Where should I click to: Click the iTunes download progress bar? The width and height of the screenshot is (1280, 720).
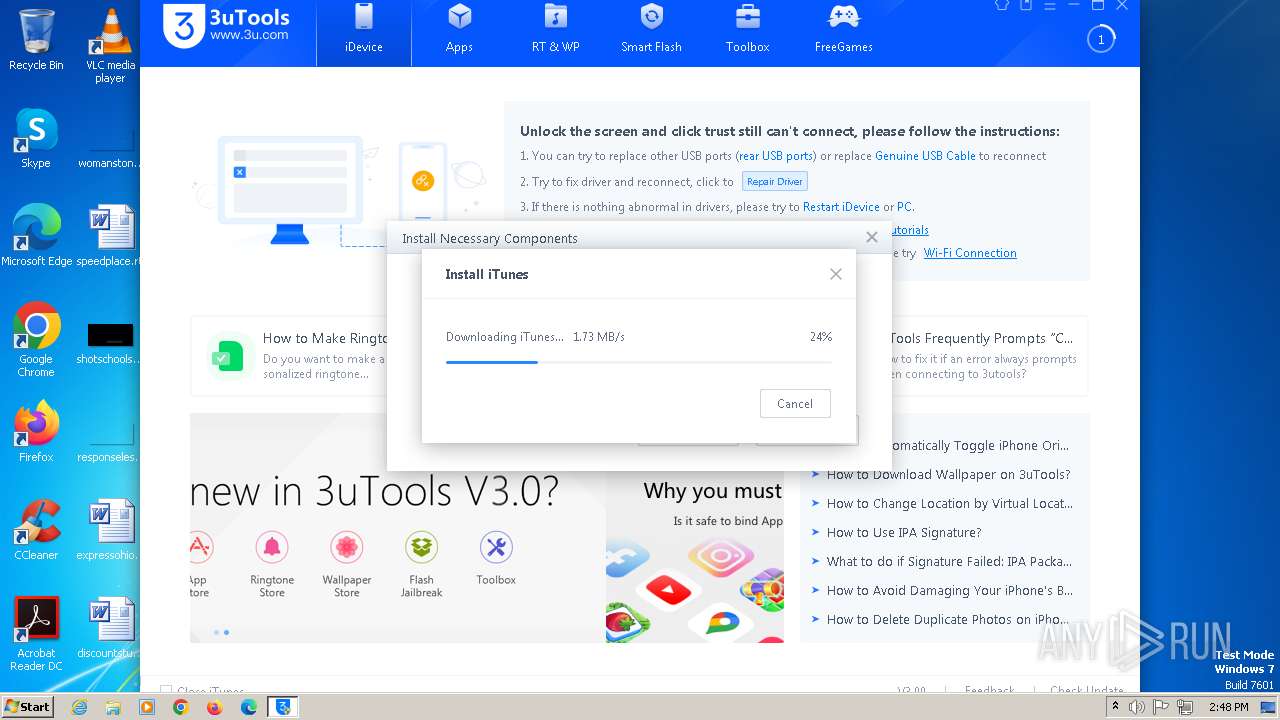[638, 362]
